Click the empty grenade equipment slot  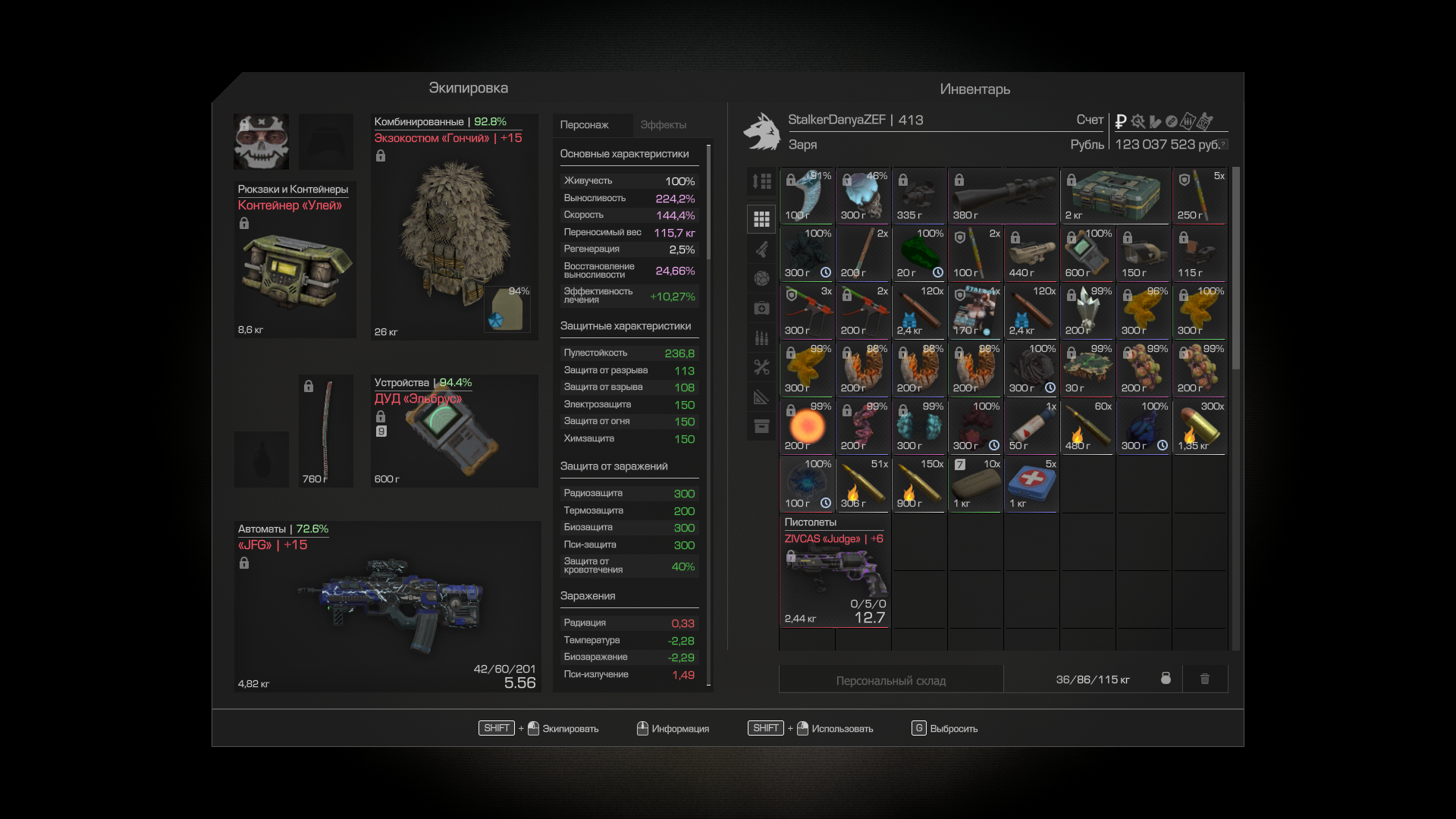(262, 459)
